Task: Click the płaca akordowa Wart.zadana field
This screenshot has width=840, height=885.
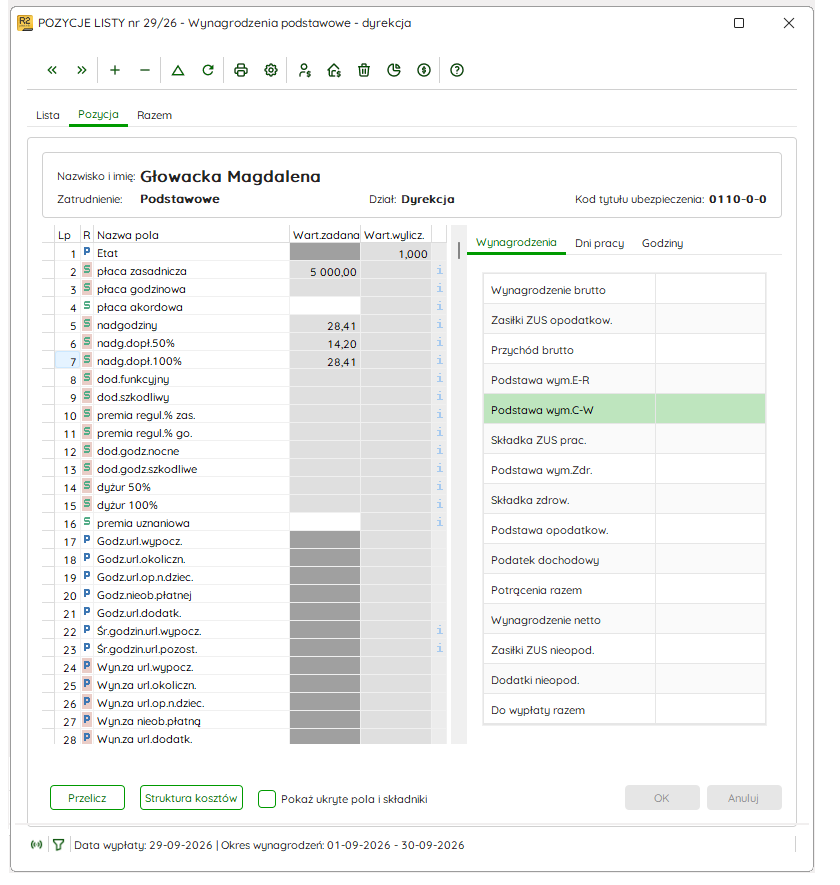Action: coord(325,306)
